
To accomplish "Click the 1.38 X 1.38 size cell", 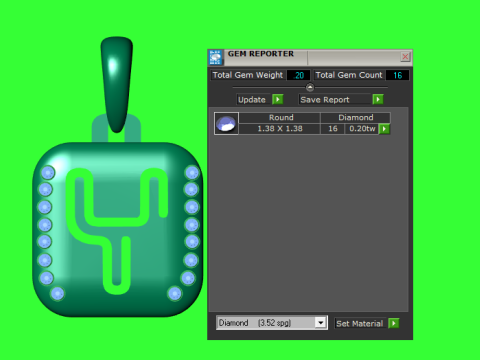I will coord(280,129).
